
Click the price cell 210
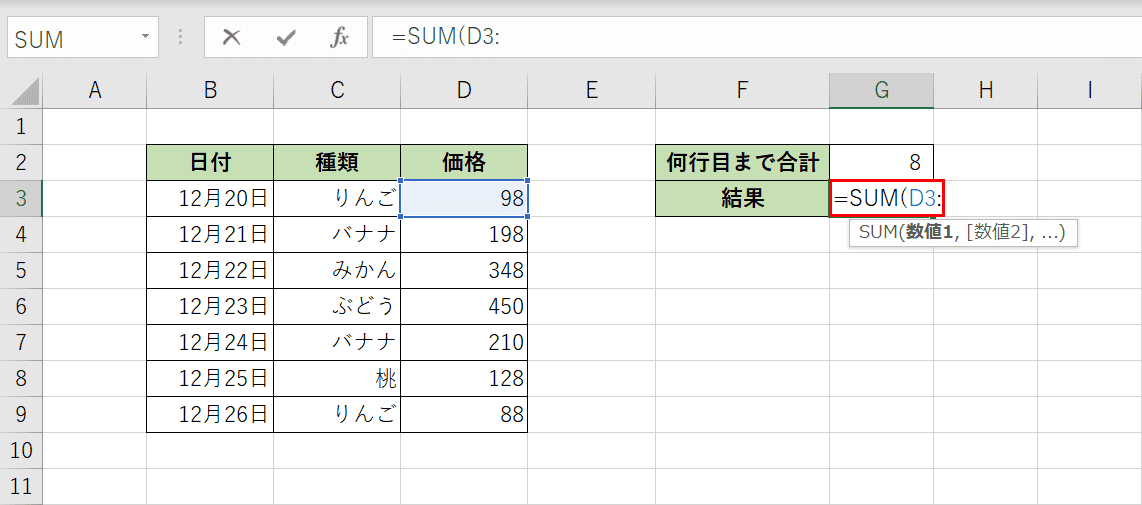pyautogui.click(x=464, y=342)
